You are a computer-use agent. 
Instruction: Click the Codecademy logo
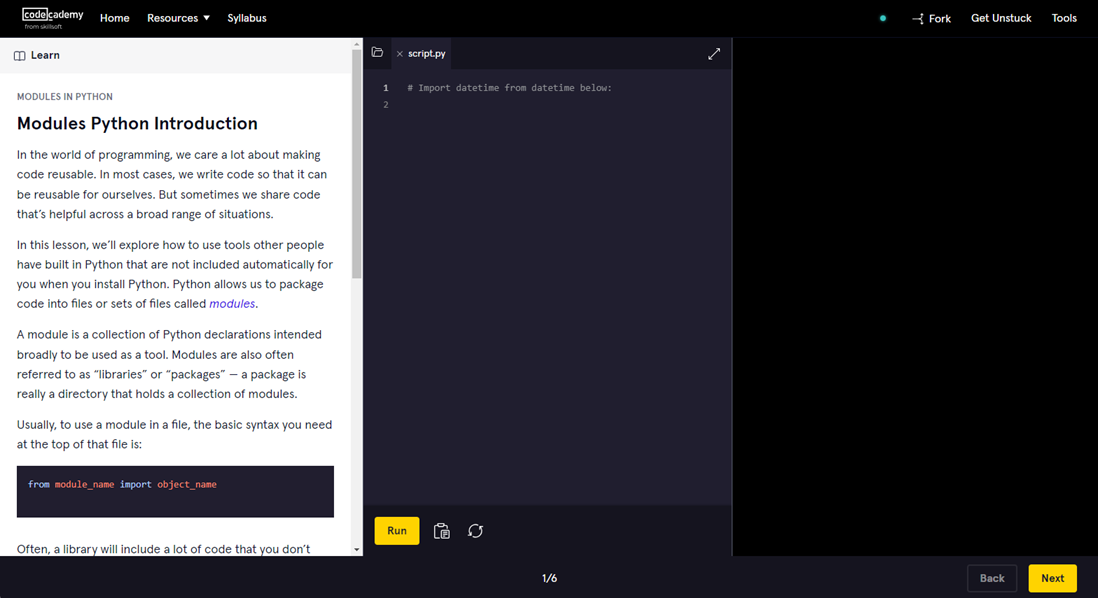point(52,18)
